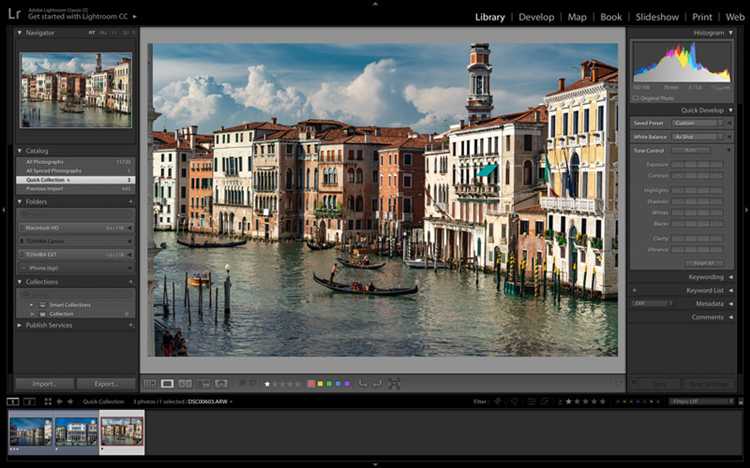
Task: Expand the Keyword List panel
Action: (x=731, y=290)
